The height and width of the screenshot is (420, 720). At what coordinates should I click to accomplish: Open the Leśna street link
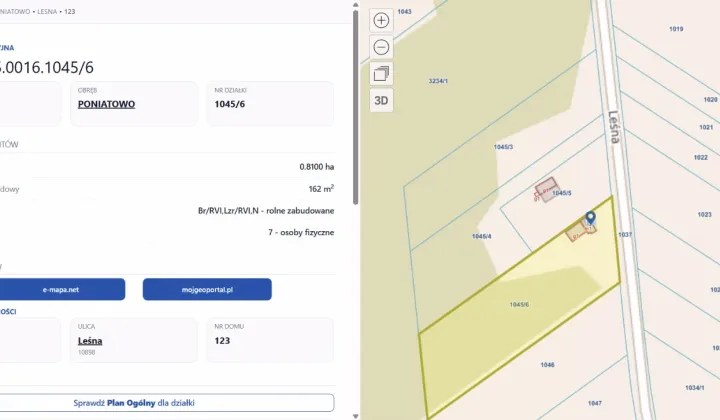click(90, 341)
